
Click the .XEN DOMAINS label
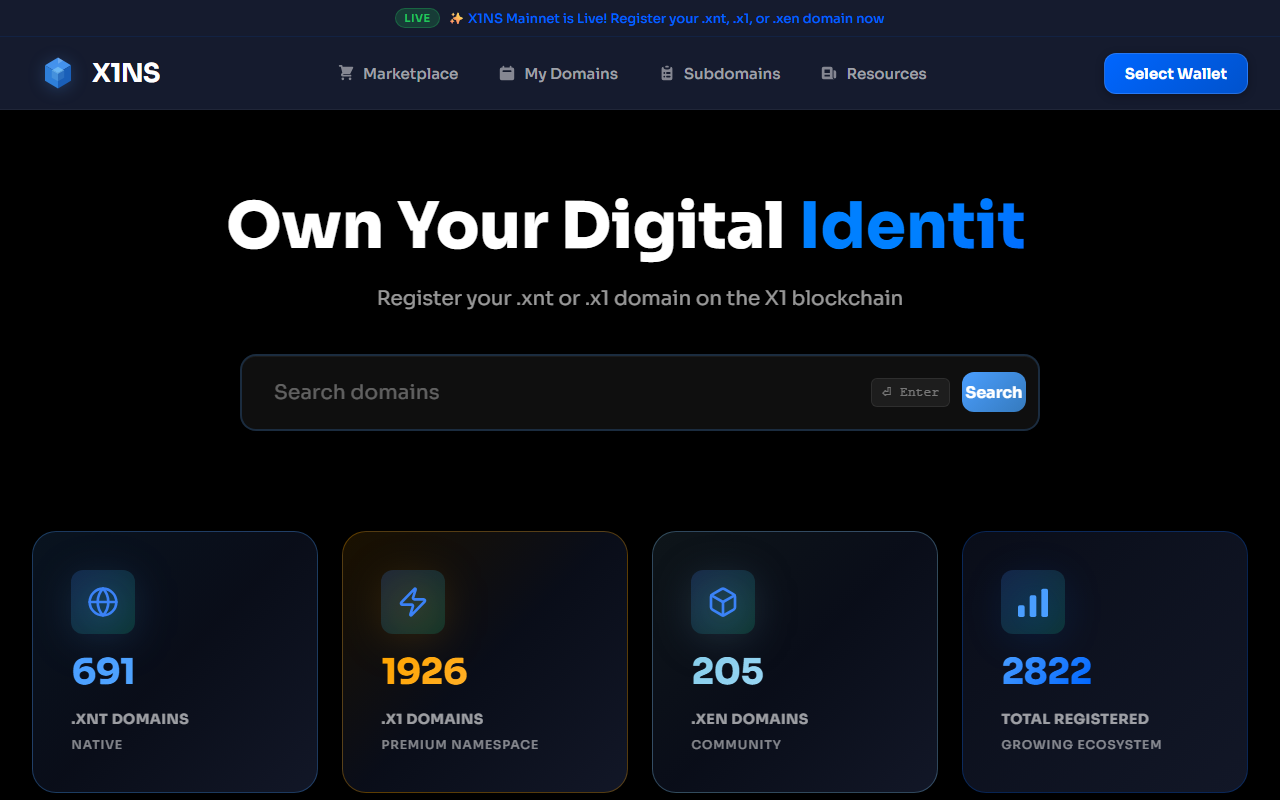point(750,718)
